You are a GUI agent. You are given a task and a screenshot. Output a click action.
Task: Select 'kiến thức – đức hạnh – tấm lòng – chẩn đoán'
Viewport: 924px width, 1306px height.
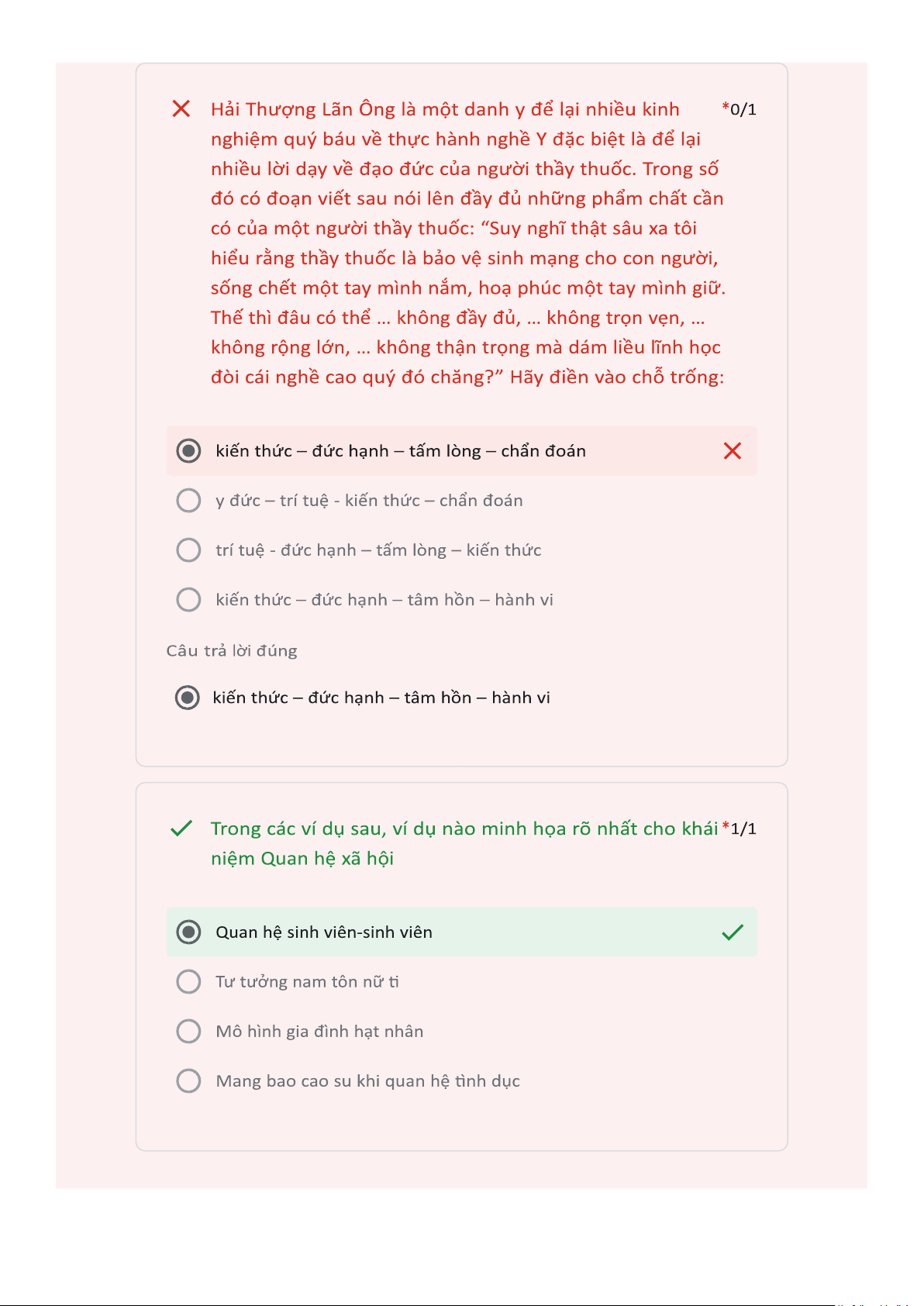click(x=188, y=451)
